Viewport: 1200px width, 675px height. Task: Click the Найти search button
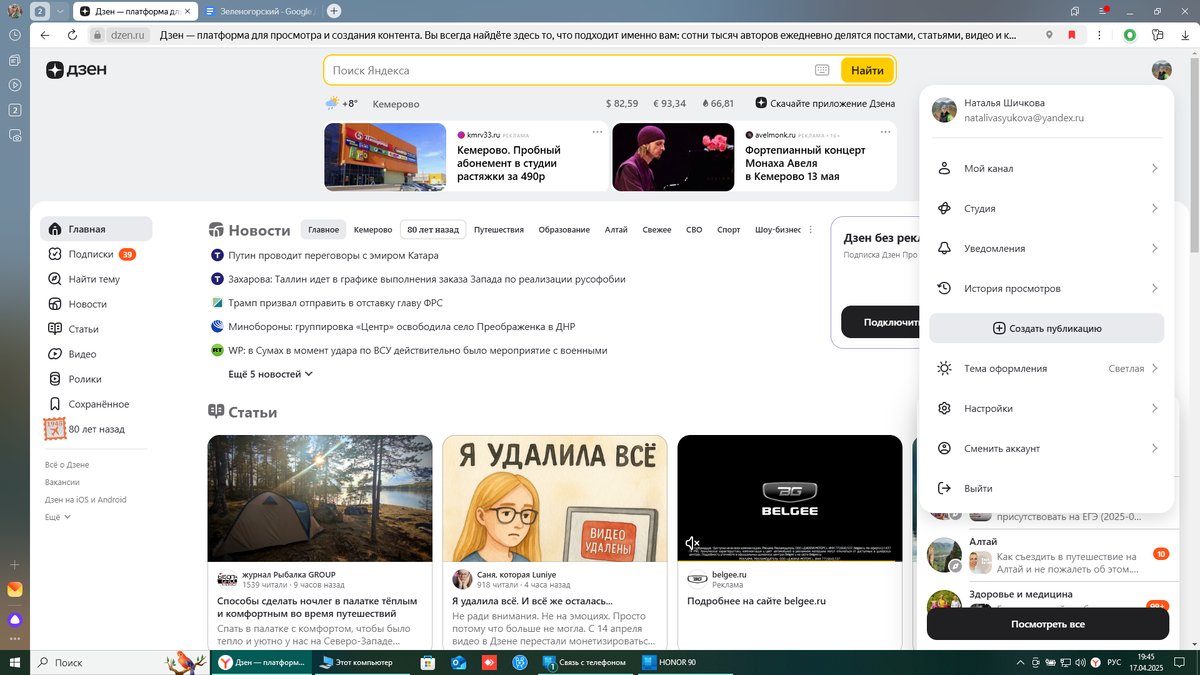(x=867, y=70)
